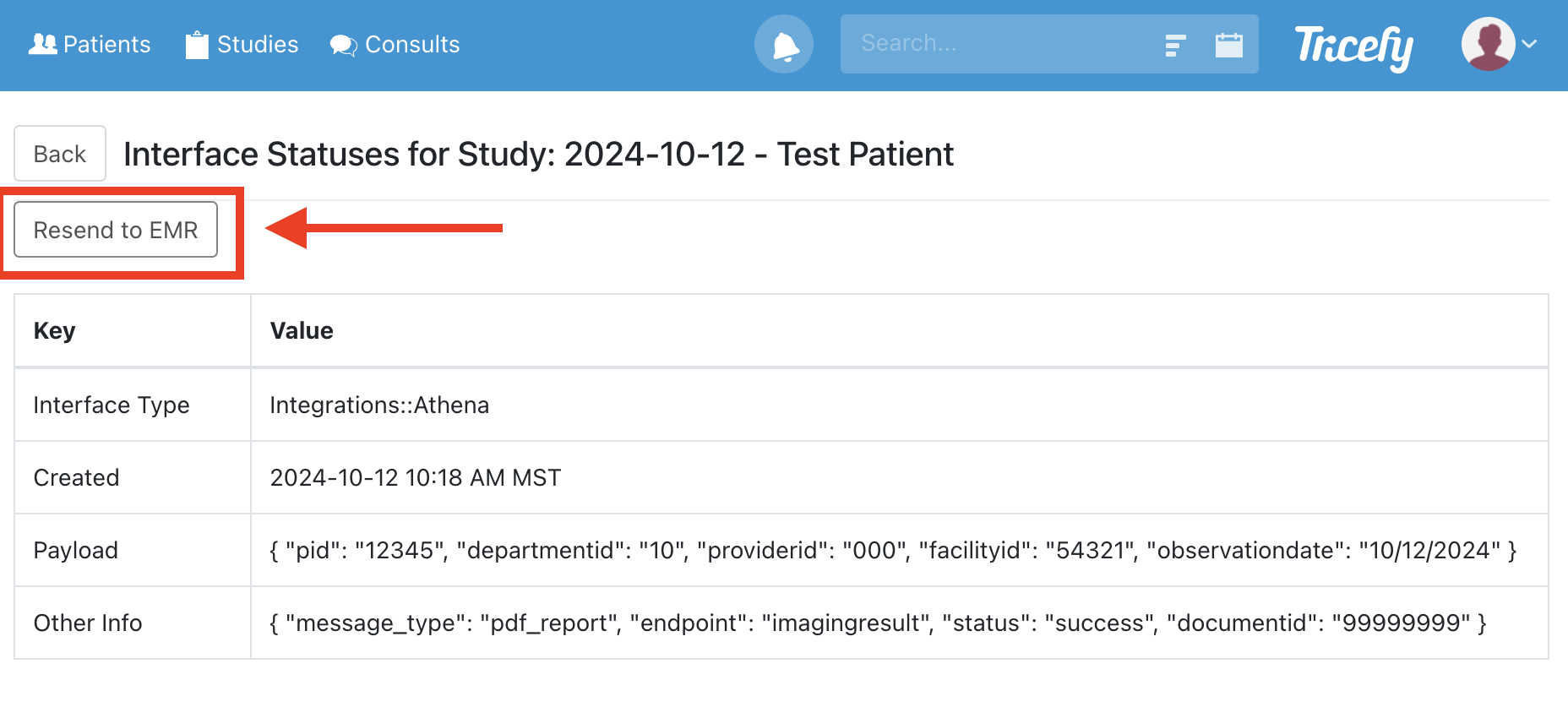Click the Patients people icon

pos(42,44)
